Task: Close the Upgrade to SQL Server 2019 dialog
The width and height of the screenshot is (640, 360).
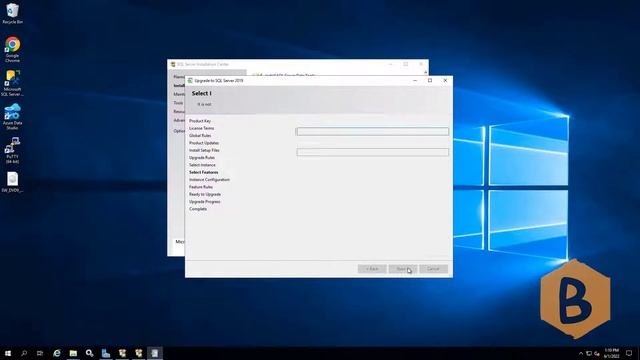Action: 445,80
